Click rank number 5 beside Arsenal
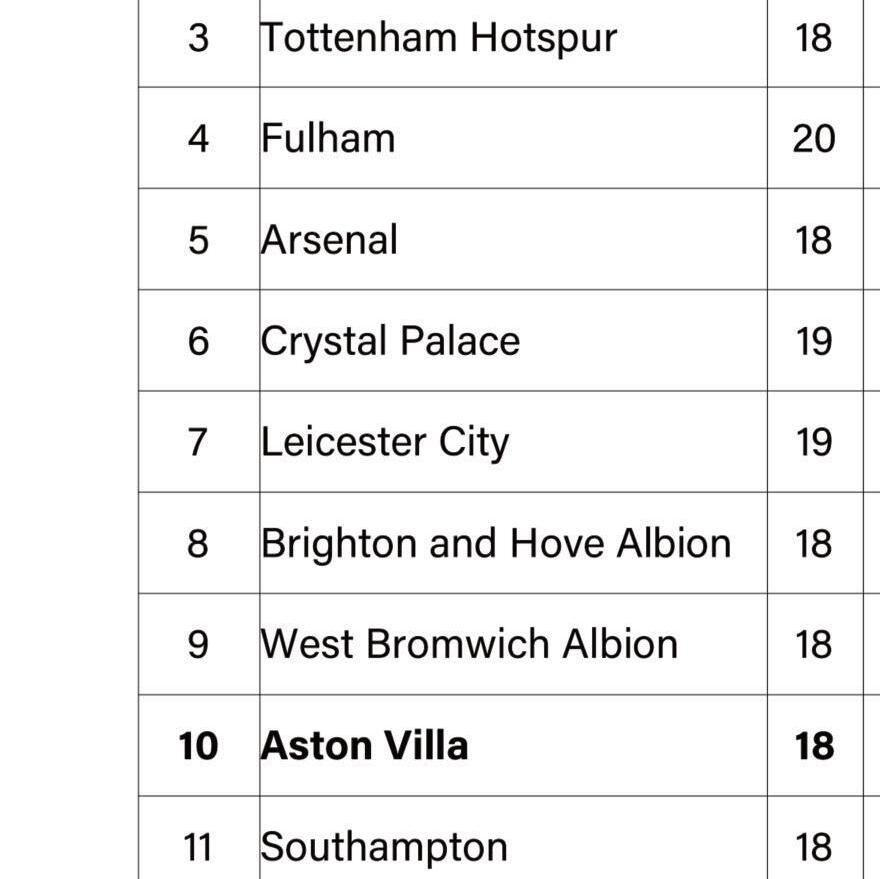 click(x=198, y=240)
